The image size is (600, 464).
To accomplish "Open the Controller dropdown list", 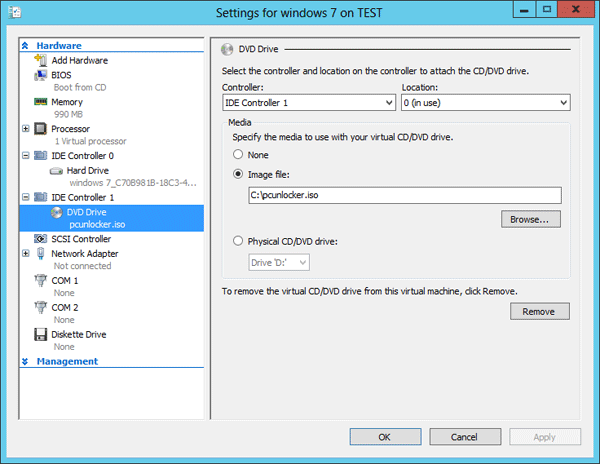I will [x=308, y=103].
